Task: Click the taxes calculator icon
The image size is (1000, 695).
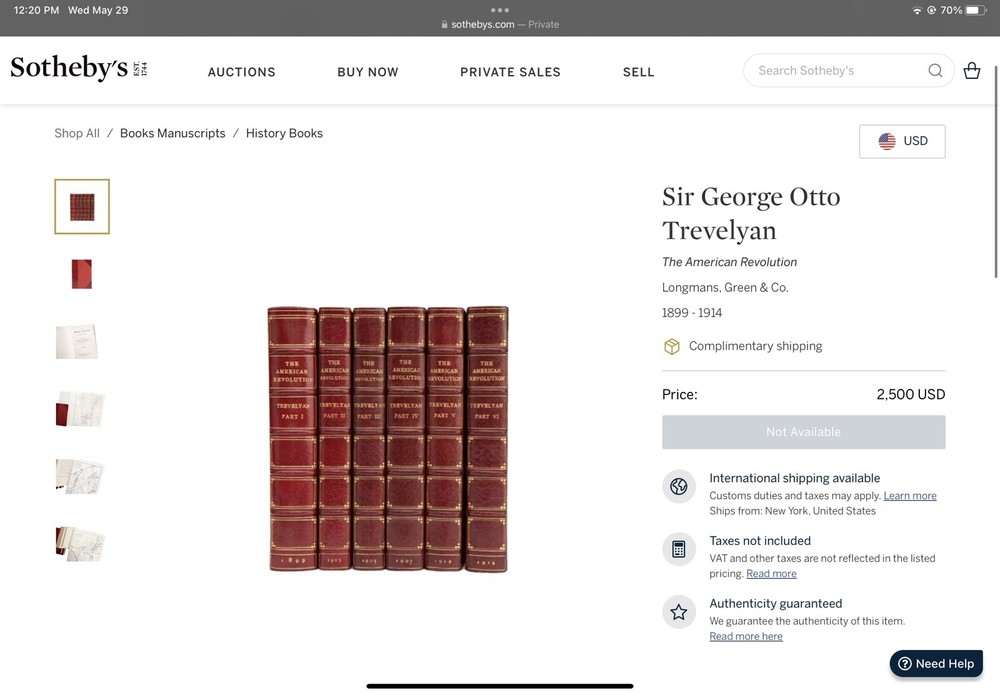Action: [679, 549]
